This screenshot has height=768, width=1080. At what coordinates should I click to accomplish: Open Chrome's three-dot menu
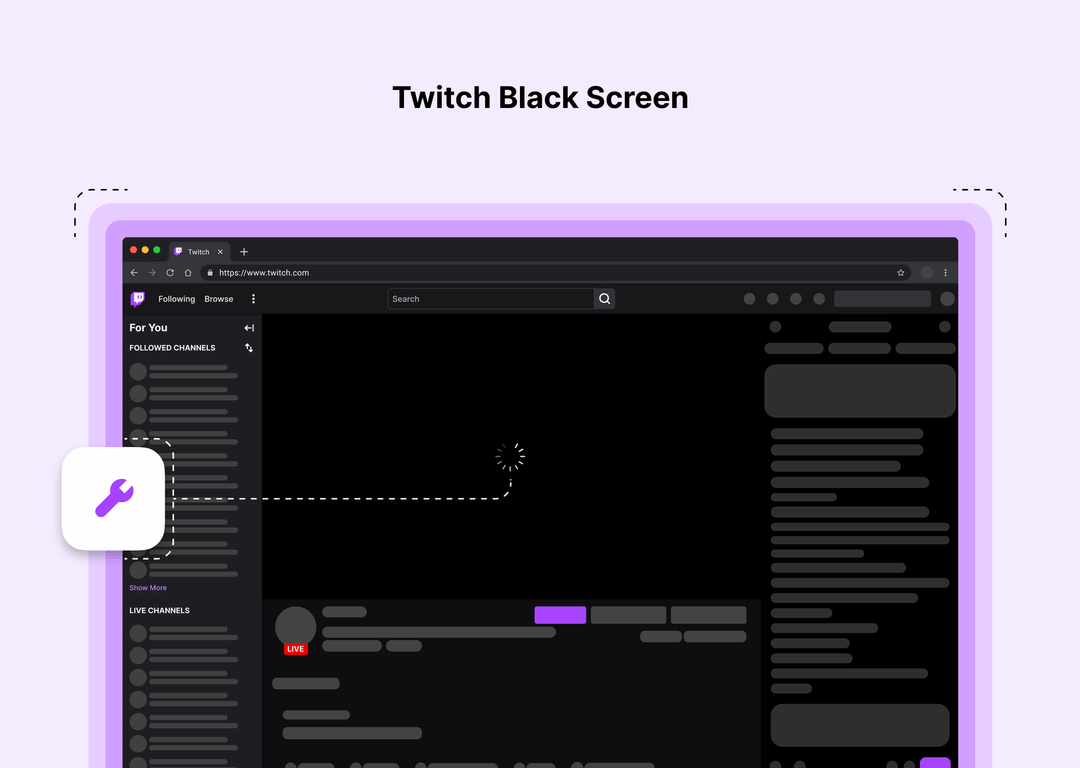pos(946,272)
